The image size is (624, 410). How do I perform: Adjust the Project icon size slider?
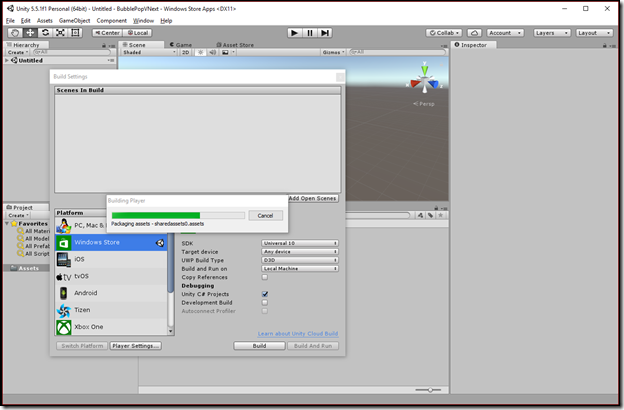point(428,390)
